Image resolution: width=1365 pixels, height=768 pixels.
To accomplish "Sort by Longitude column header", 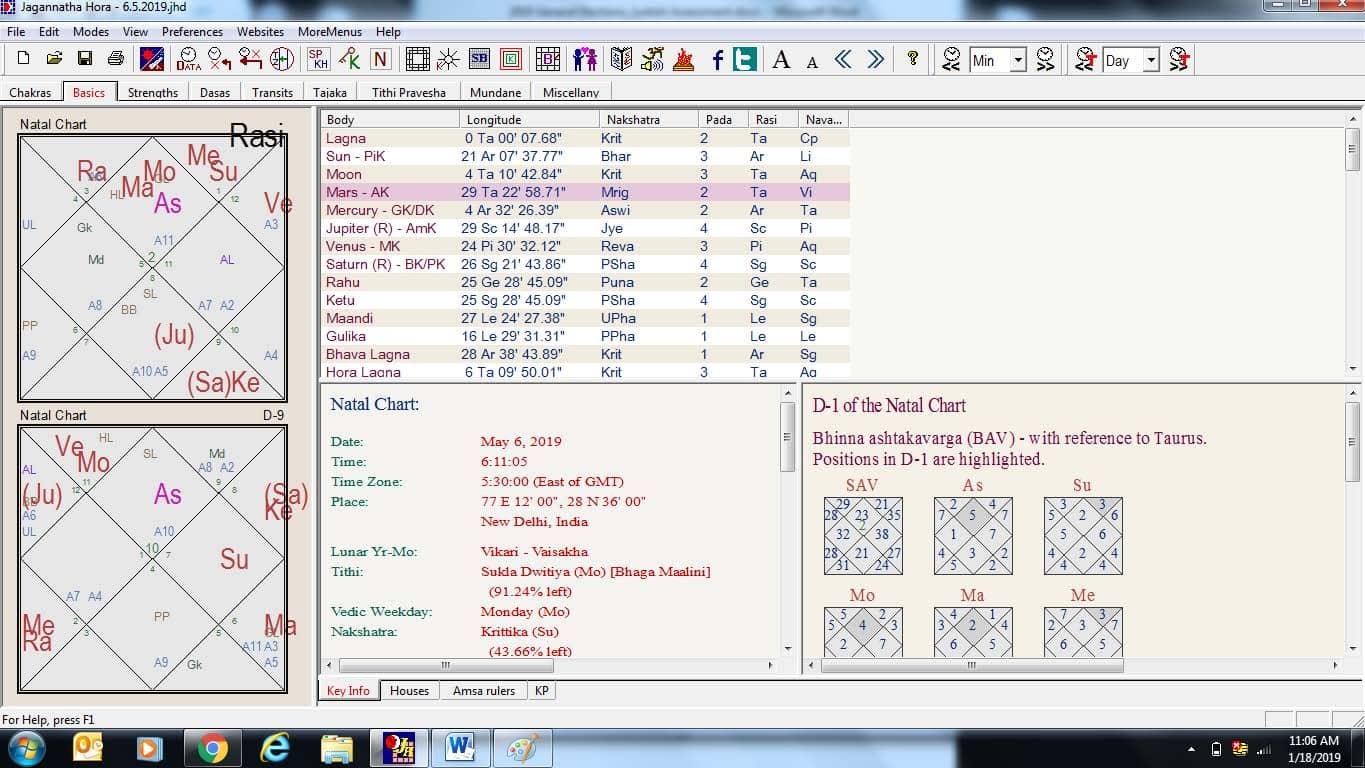I will click(x=529, y=119).
